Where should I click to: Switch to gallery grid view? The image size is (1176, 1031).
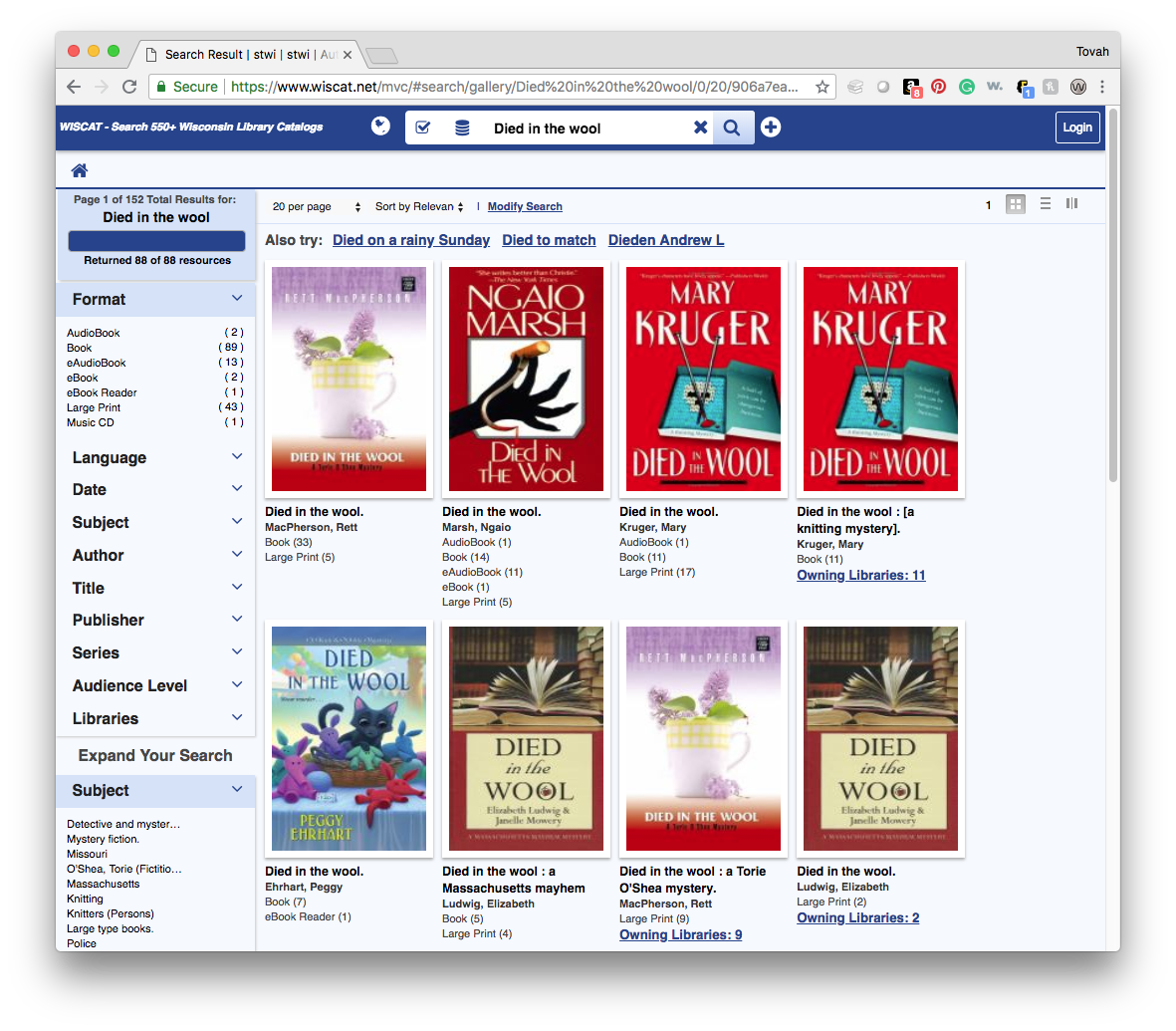1016,204
